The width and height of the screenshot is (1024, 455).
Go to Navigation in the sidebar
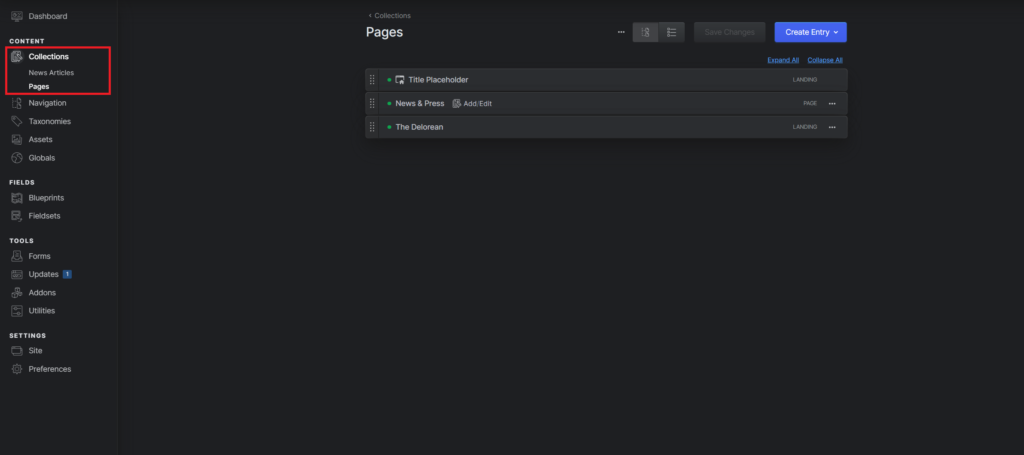[x=48, y=103]
